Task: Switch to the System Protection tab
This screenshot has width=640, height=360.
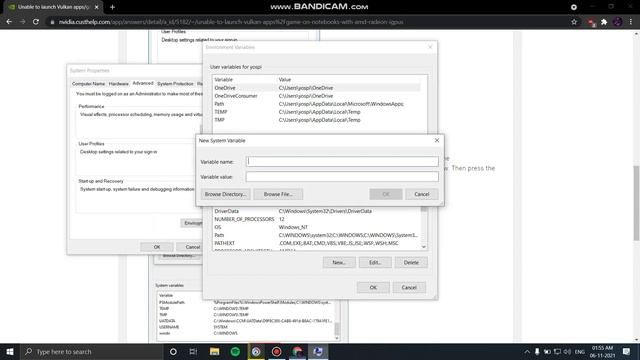Action: (x=175, y=84)
